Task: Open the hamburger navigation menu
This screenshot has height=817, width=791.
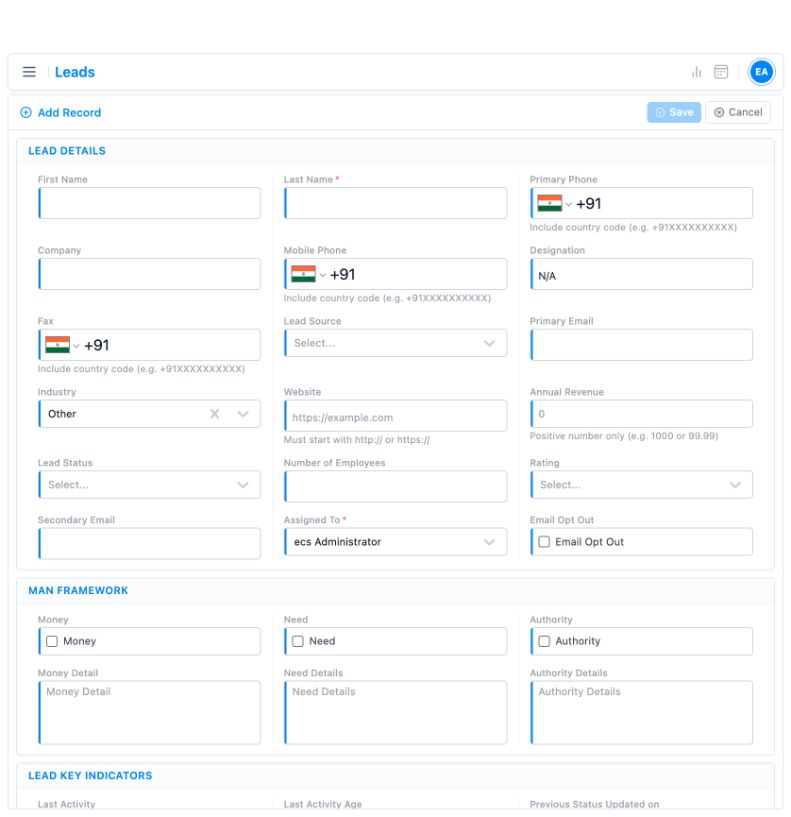Action: pyautogui.click(x=29, y=72)
